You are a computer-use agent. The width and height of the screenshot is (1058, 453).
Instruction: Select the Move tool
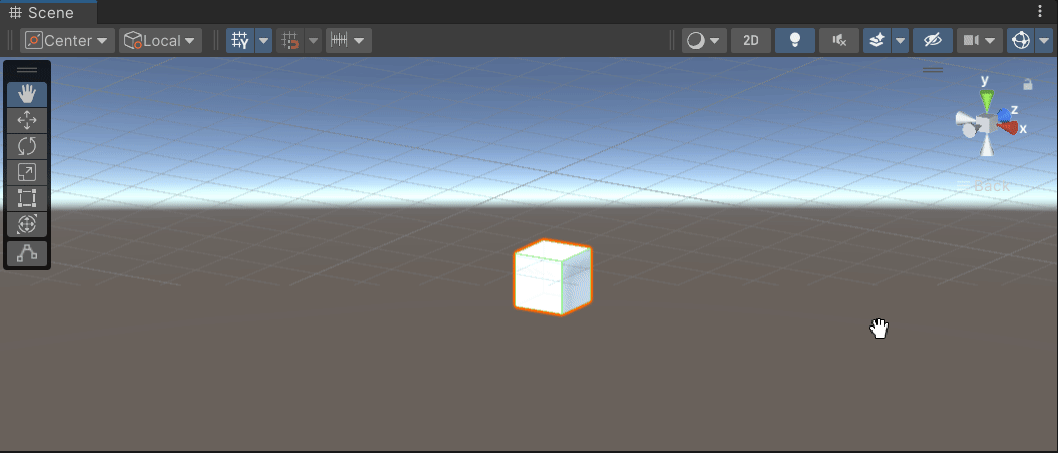pos(27,121)
